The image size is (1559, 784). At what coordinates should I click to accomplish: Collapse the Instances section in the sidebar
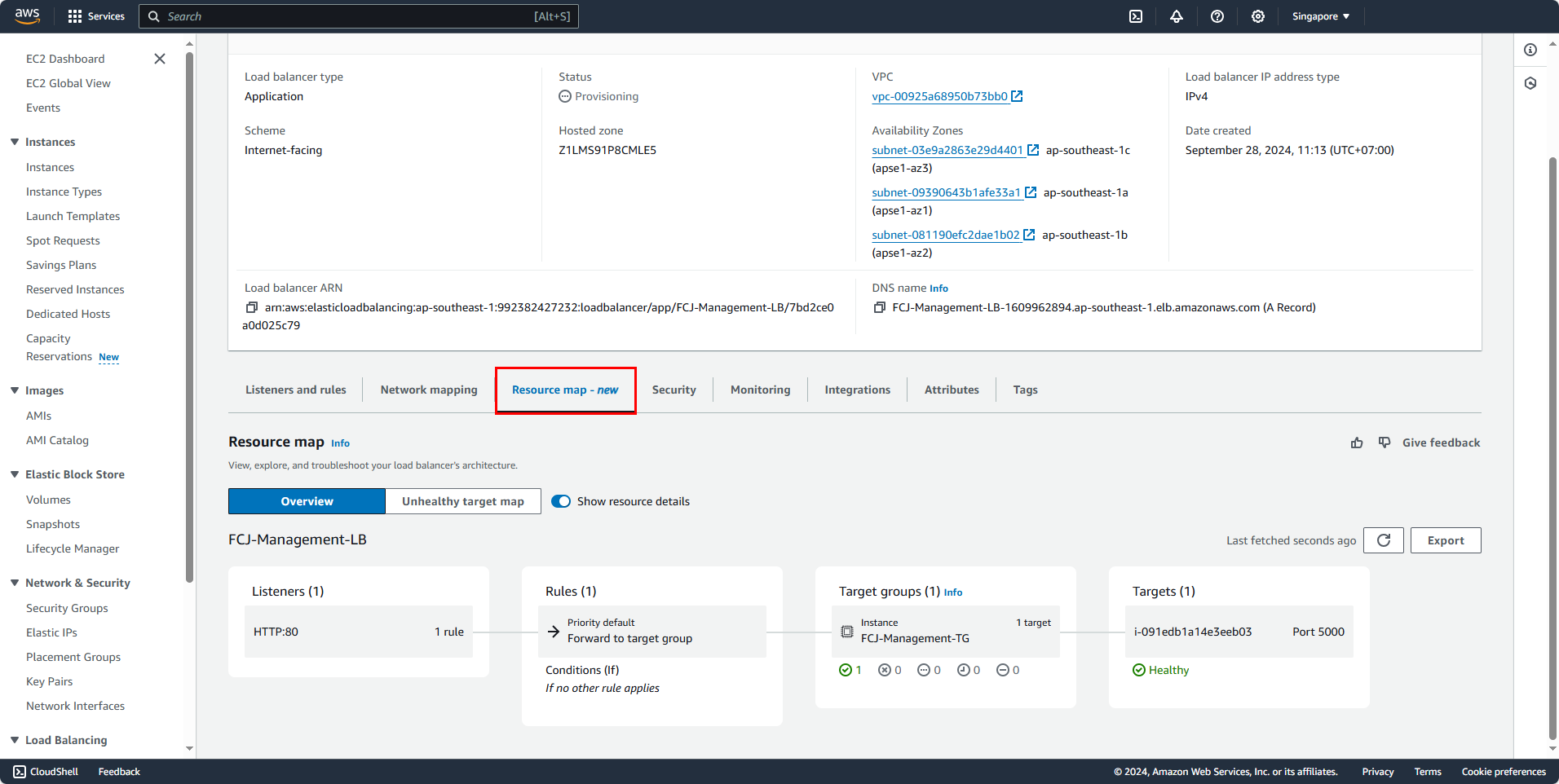[x=14, y=142]
